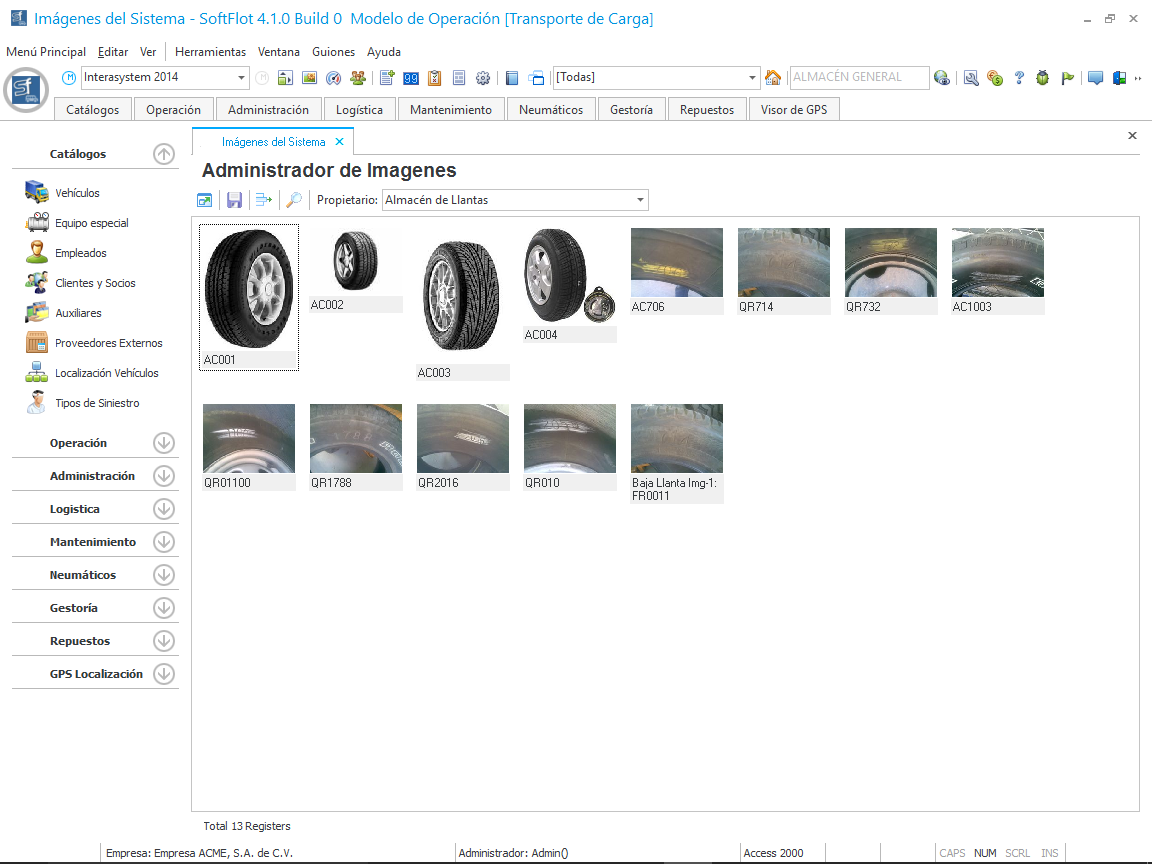
Task: Open the Propietario dropdown list
Action: (640, 200)
